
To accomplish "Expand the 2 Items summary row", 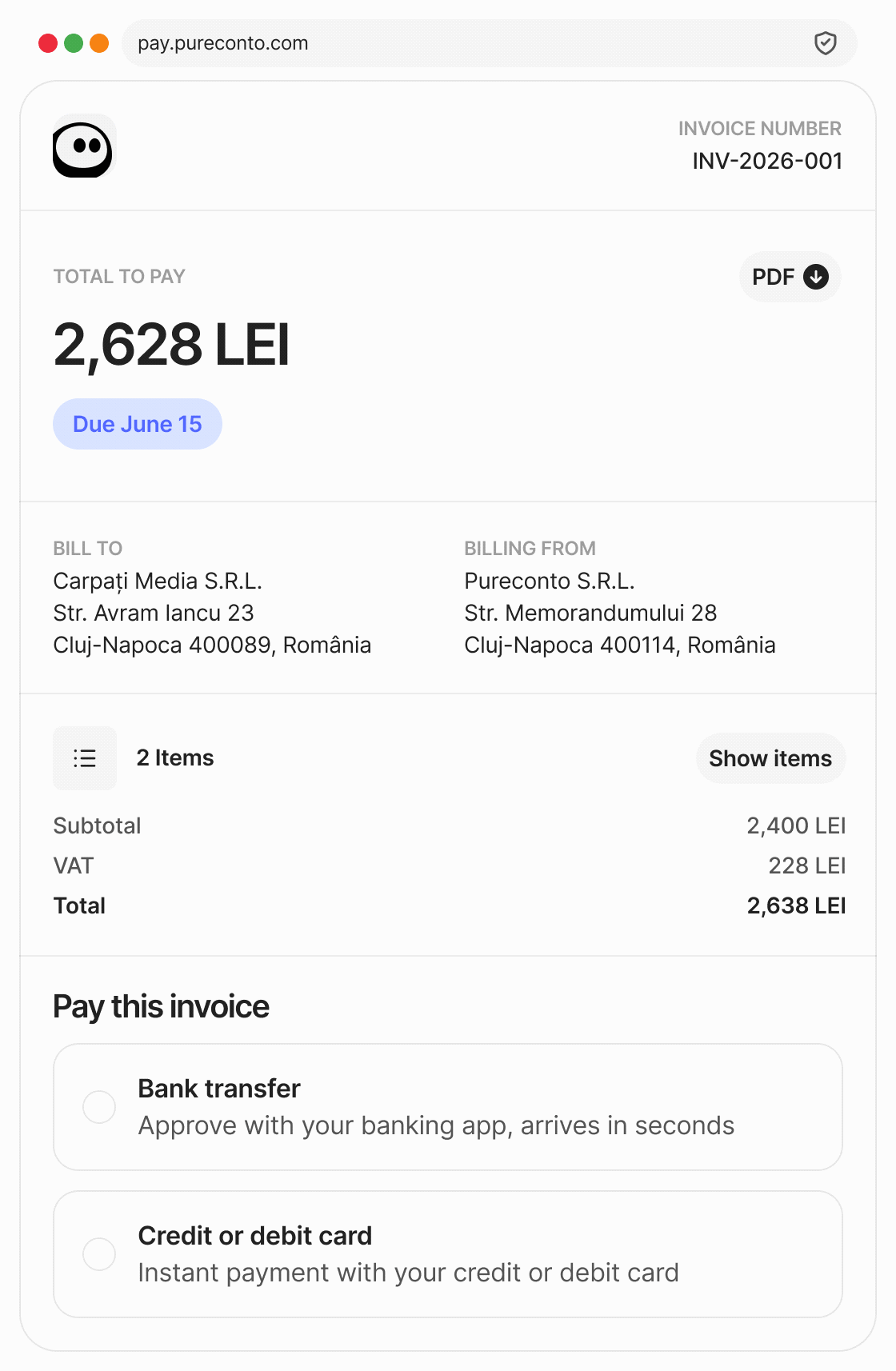I will point(448,758).
